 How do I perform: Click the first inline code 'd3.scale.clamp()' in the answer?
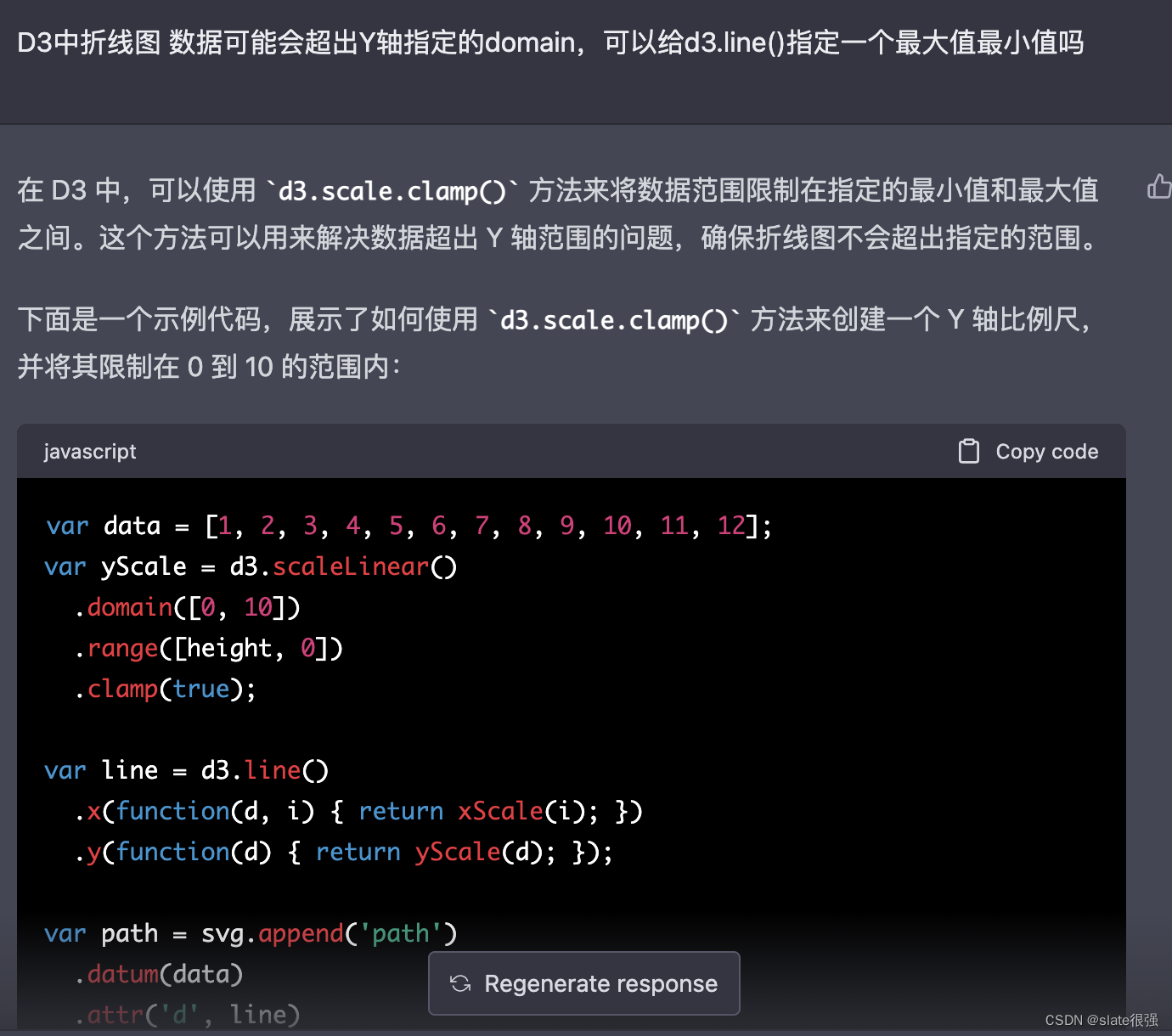tap(392, 190)
